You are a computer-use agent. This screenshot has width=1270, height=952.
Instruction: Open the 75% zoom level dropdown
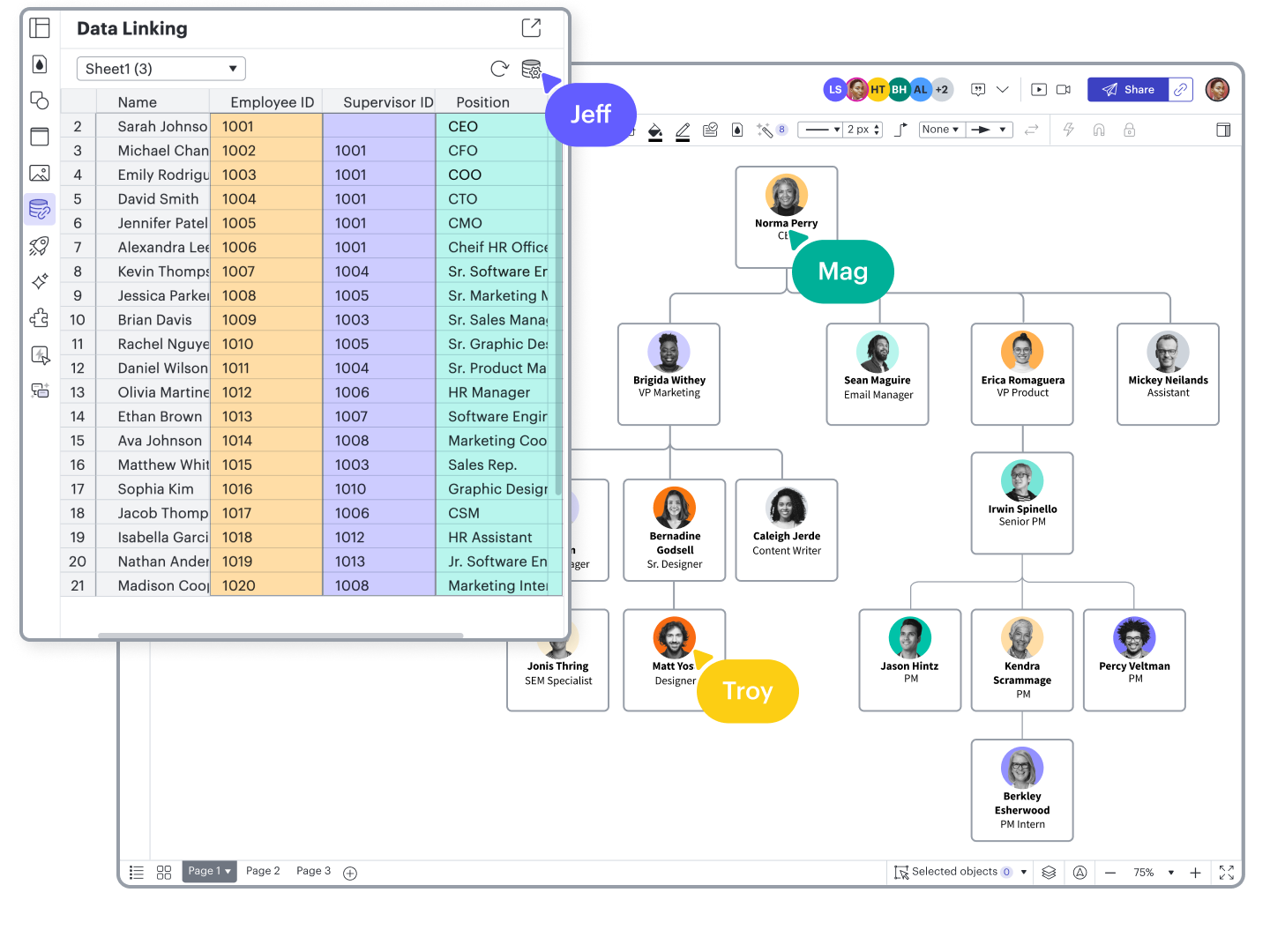1154,873
